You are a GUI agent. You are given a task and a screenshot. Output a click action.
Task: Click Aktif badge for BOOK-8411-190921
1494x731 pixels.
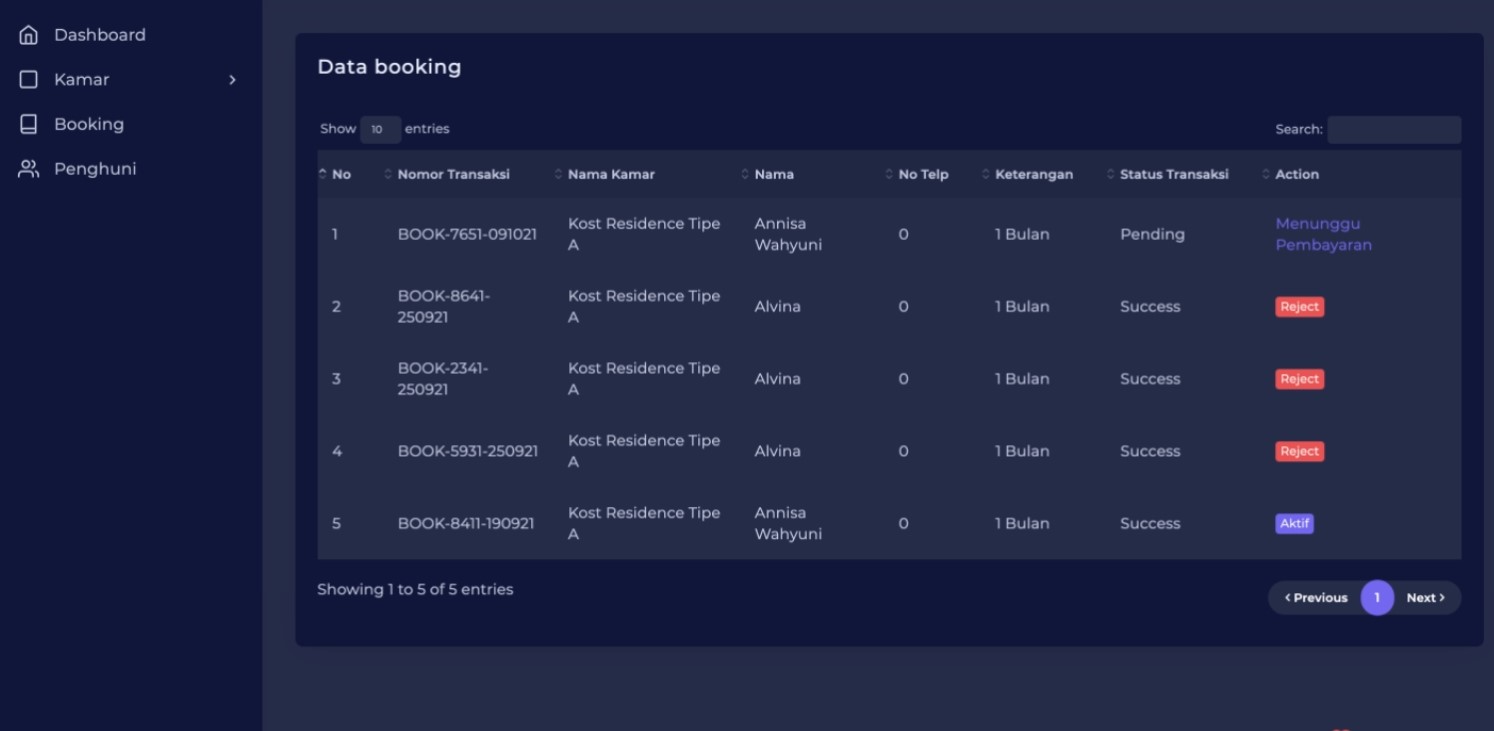(1293, 523)
